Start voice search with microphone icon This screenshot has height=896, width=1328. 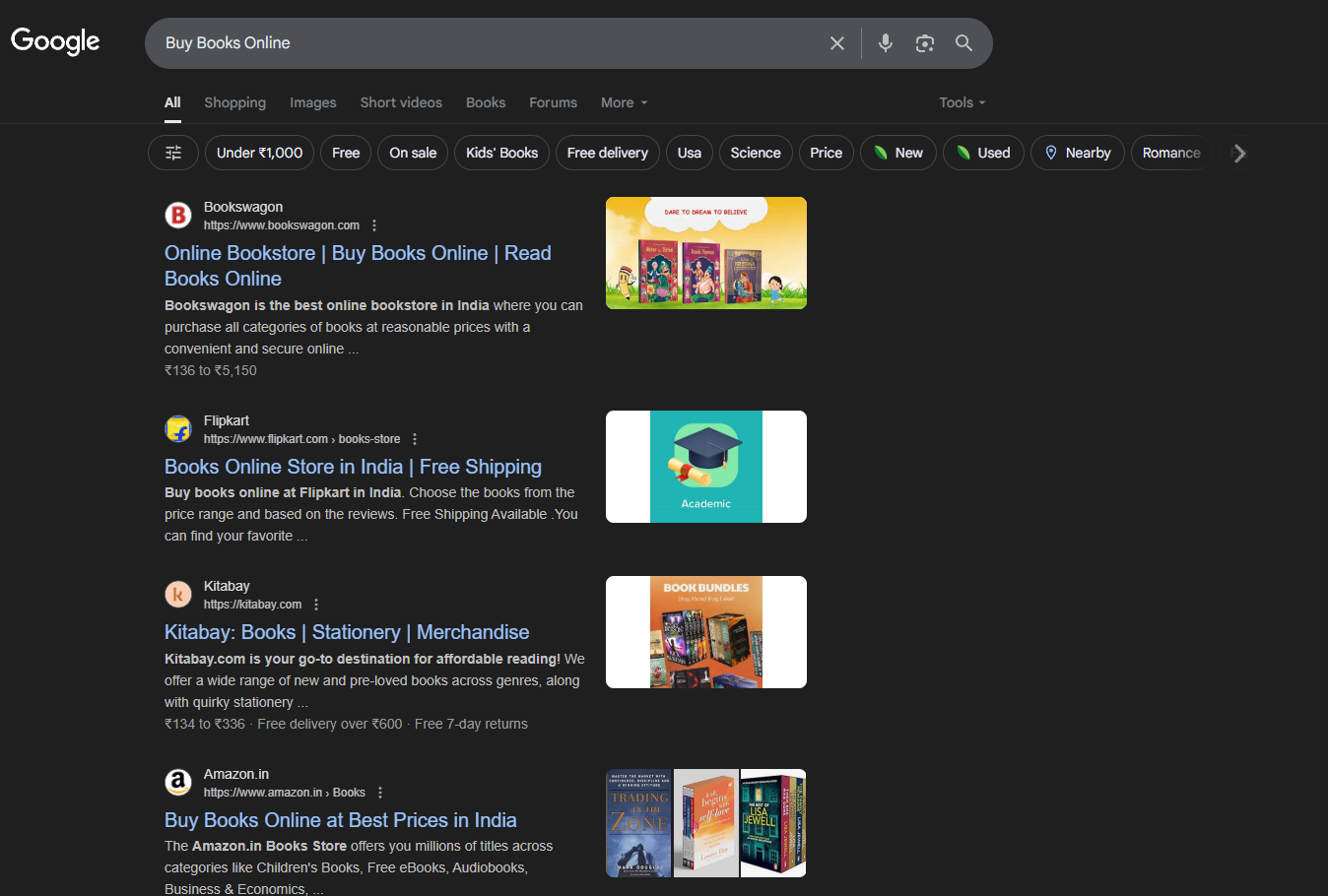coord(886,43)
